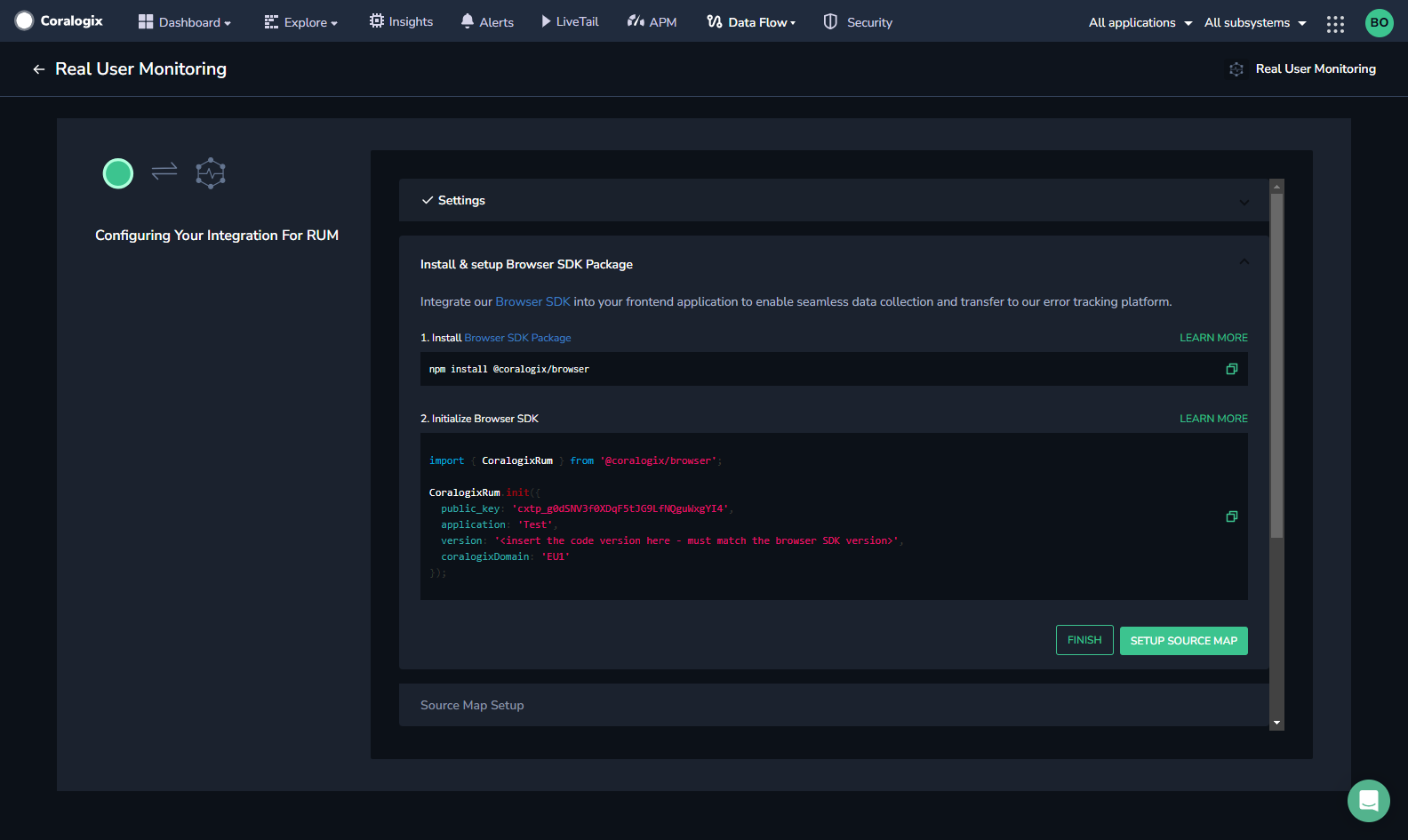Click the '2. Initialize Browser SDK' step label
The width and height of the screenshot is (1408, 840).
[479, 419]
